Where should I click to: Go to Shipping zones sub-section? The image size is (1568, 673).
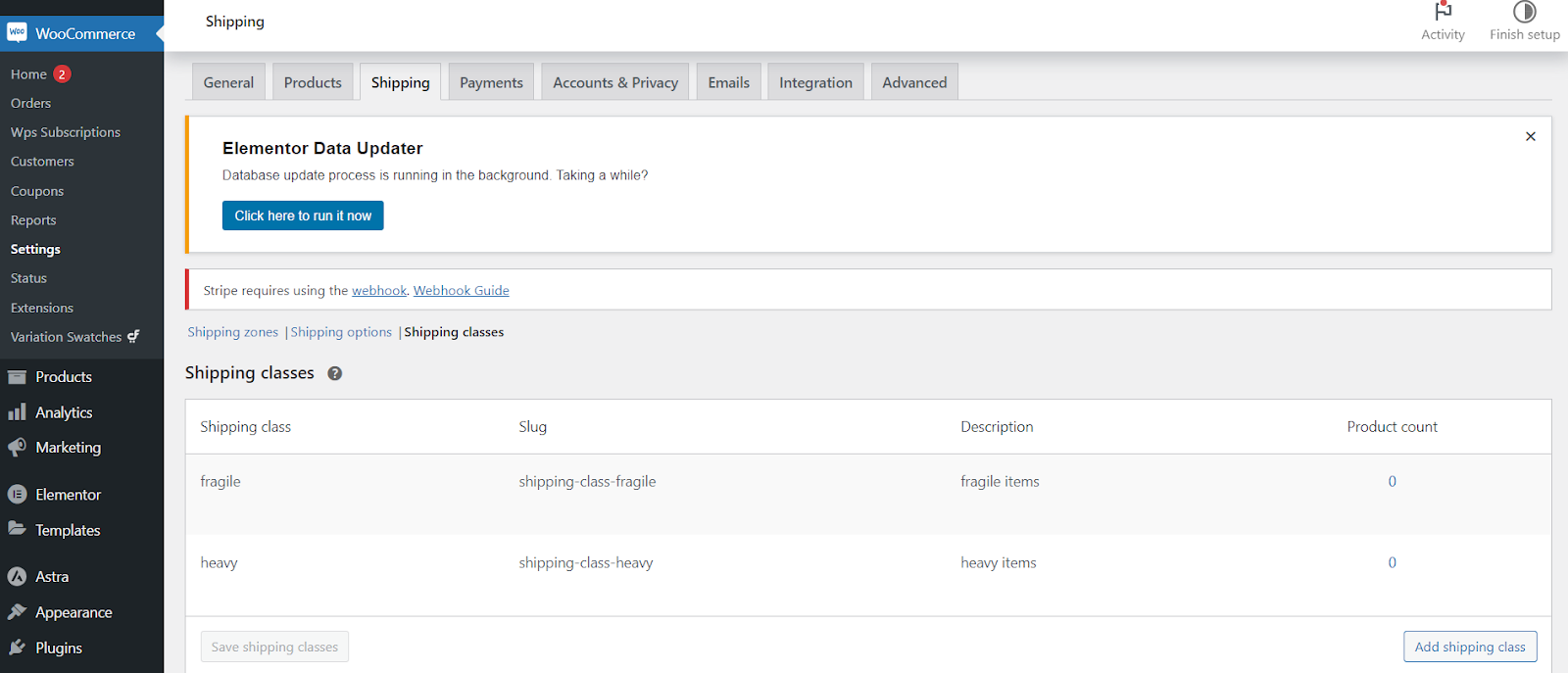pyautogui.click(x=233, y=332)
